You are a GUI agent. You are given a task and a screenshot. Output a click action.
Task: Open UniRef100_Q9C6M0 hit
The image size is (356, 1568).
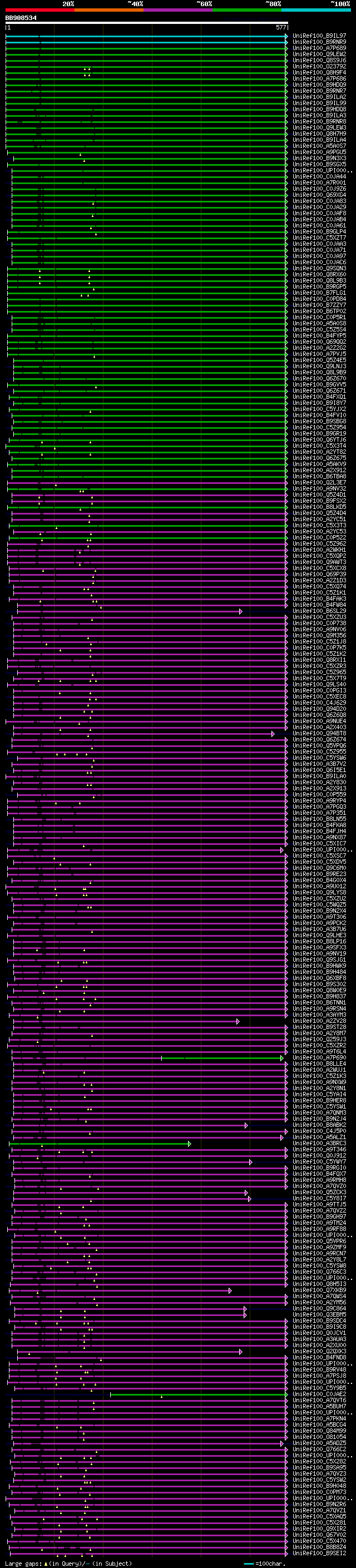319,868
